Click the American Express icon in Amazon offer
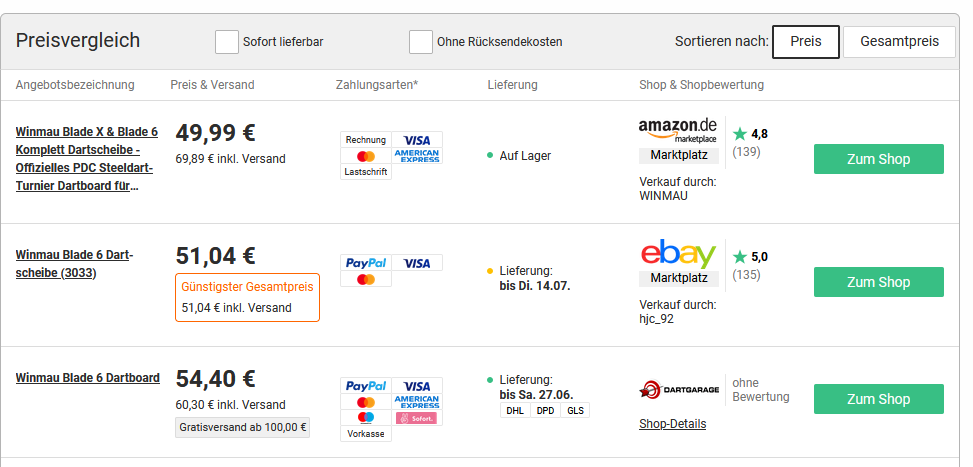This screenshot has width=973, height=467. [x=417, y=156]
